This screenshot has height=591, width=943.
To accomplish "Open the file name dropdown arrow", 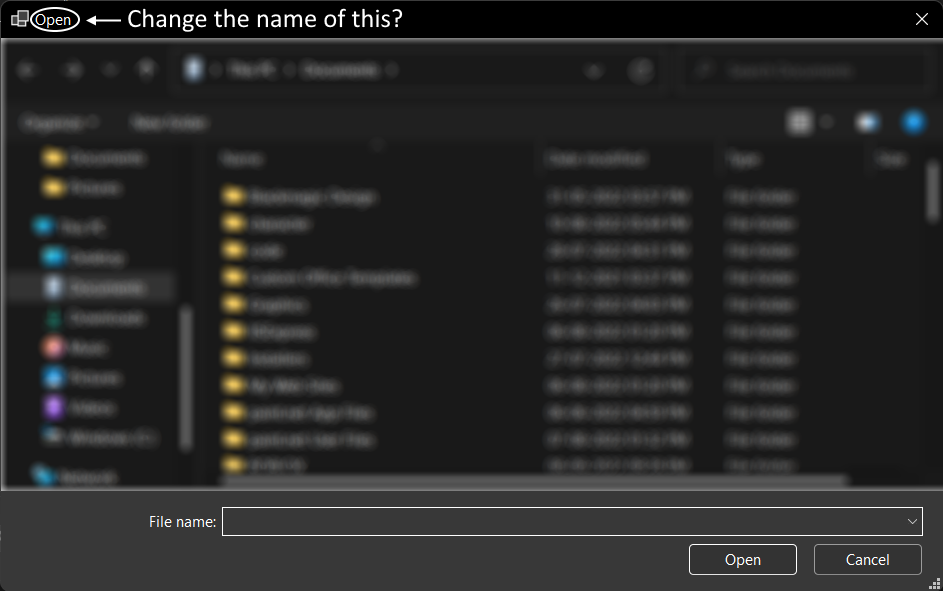I will 911,521.
